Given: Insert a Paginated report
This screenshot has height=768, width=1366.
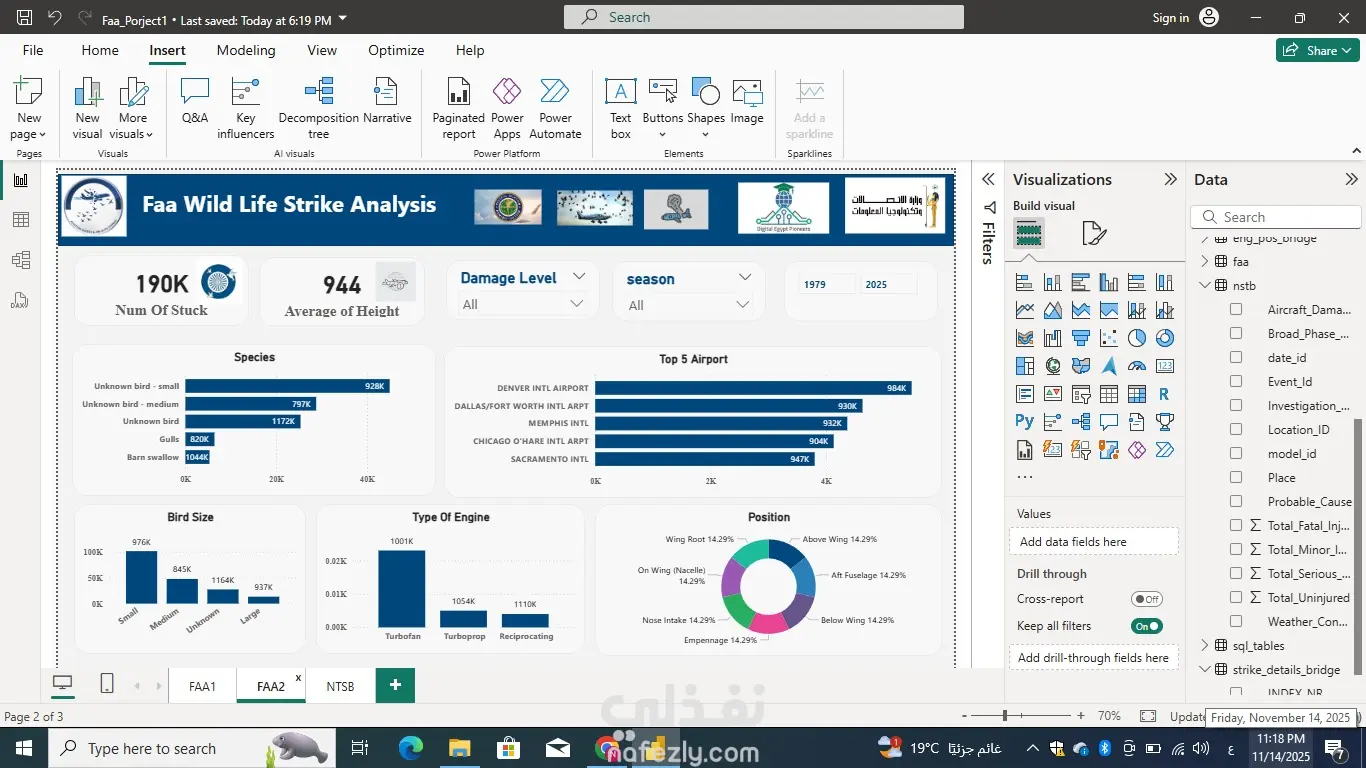Looking at the screenshot, I should click(459, 108).
